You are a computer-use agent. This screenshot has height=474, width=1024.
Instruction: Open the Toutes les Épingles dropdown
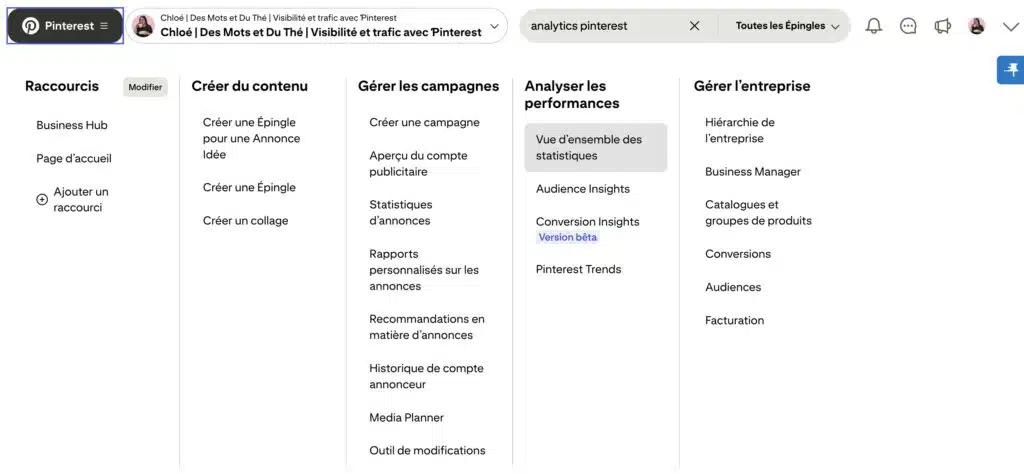tap(788, 26)
